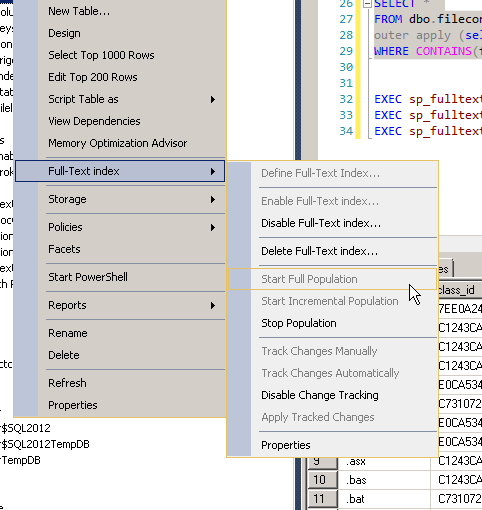Viewport: 482px width, 510px height.
Task: Click the class_id column header
Action: click(x=460, y=290)
